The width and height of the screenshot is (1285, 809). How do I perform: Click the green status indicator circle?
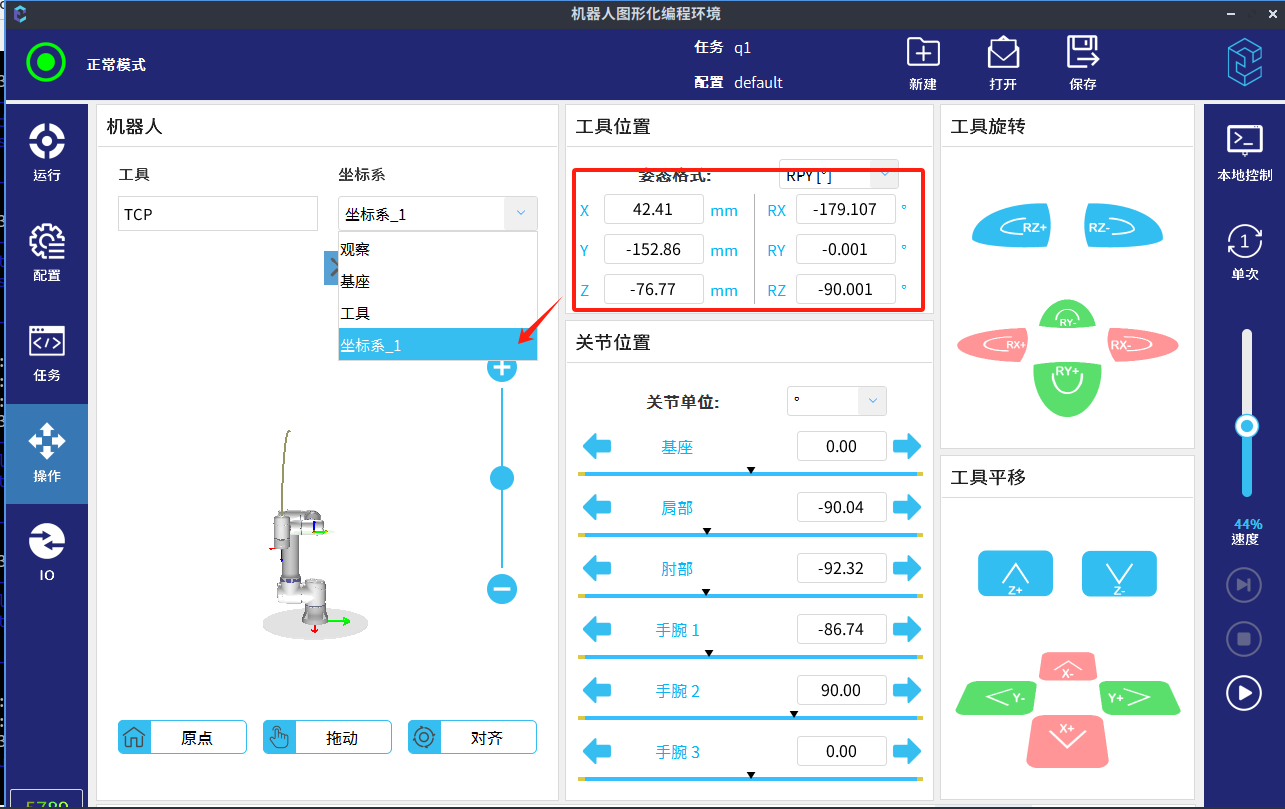coord(45,63)
